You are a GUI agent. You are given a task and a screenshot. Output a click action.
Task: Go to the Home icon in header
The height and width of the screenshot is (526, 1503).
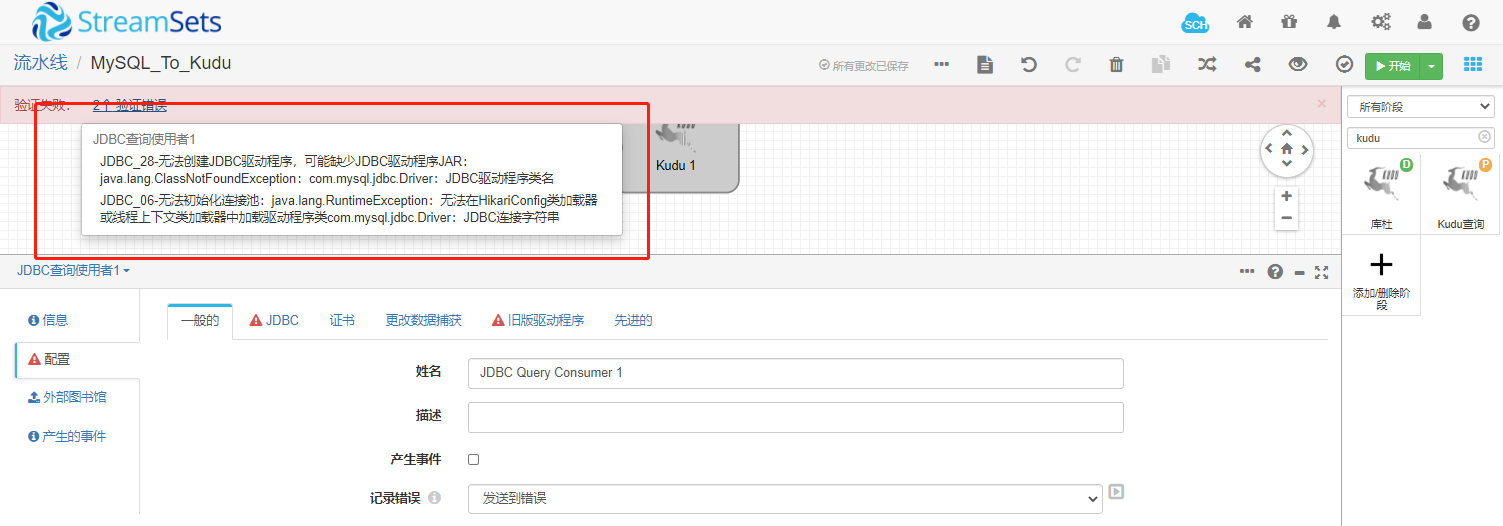tap(1245, 22)
